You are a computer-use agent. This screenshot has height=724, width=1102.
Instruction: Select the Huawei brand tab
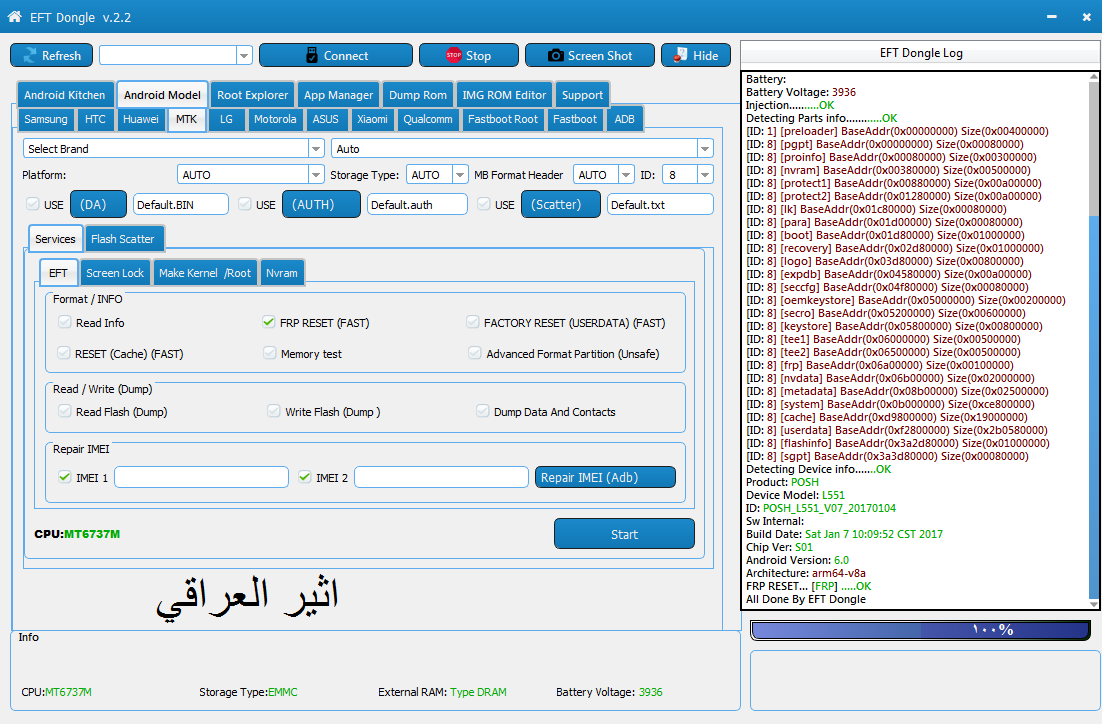(x=141, y=119)
